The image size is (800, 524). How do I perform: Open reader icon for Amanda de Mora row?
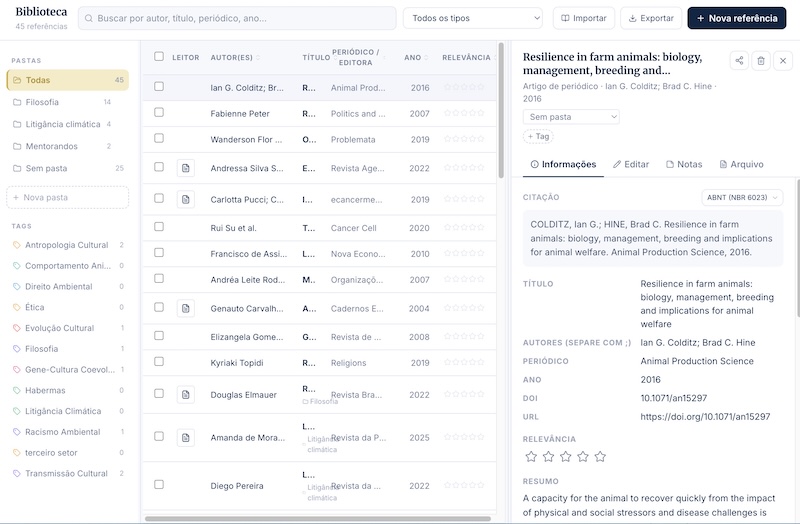pyautogui.click(x=186, y=437)
